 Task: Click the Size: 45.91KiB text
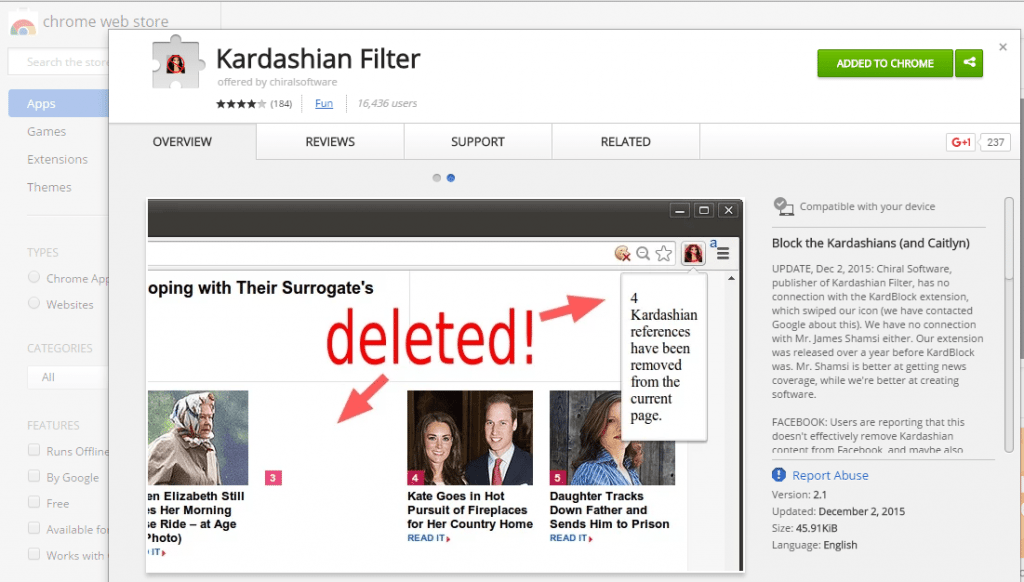tap(805, 528)
